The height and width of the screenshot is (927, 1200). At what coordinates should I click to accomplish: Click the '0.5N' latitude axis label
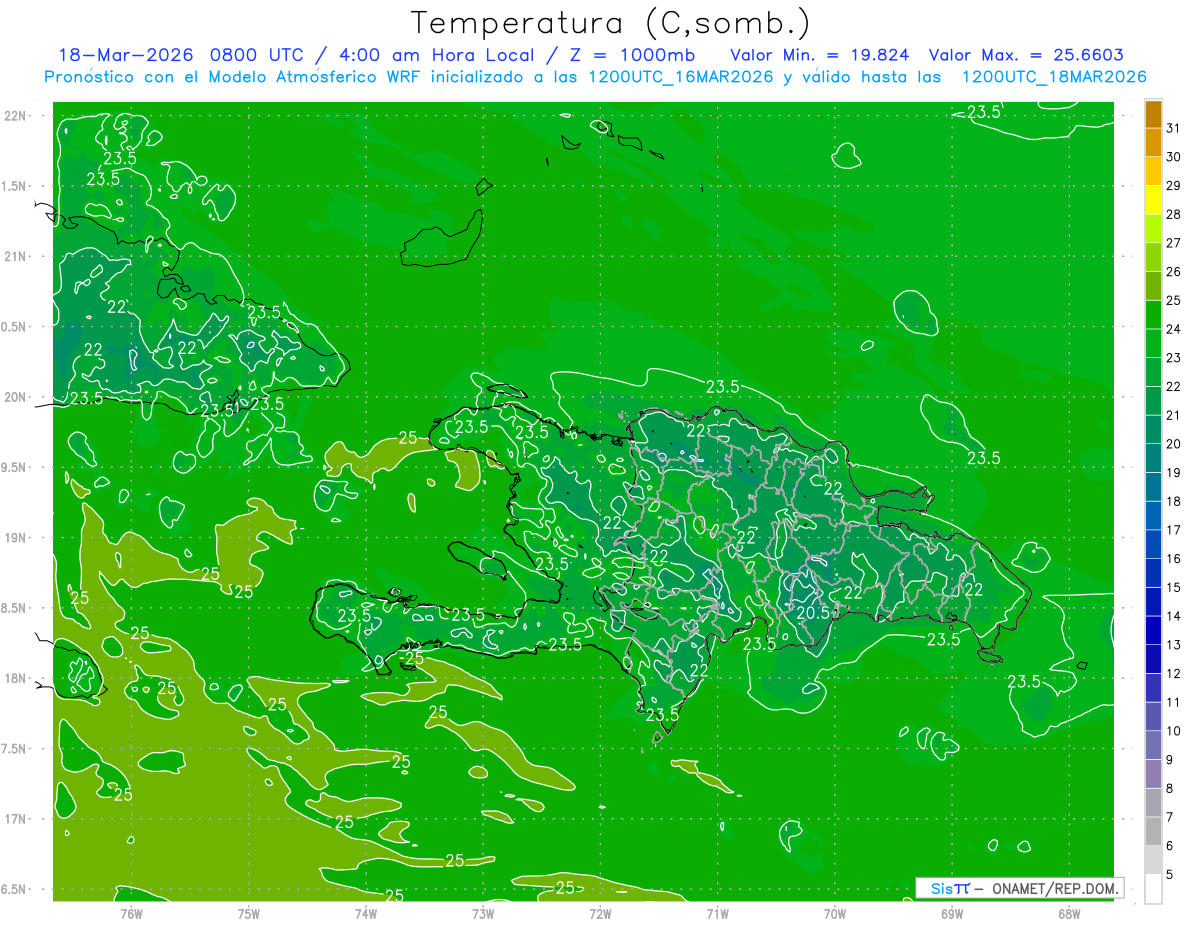pyautogui.click(x=15, y=327)
